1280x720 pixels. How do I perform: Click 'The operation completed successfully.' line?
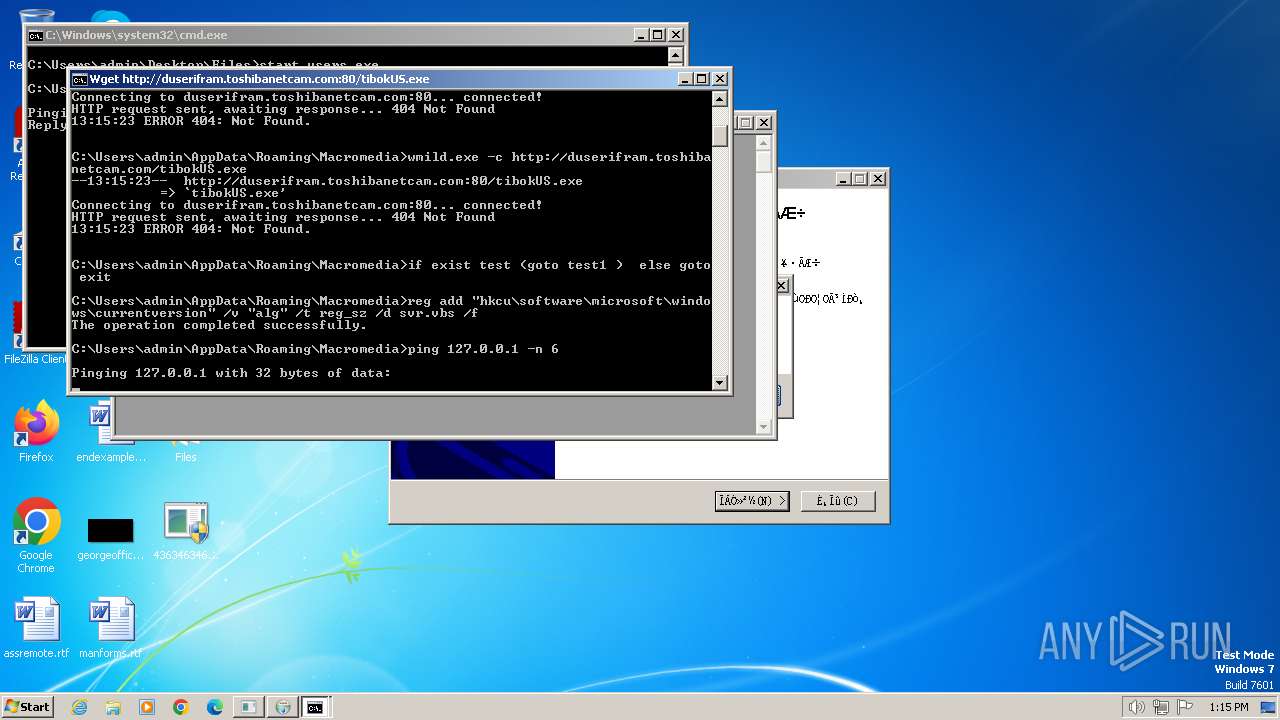[219, 325]
